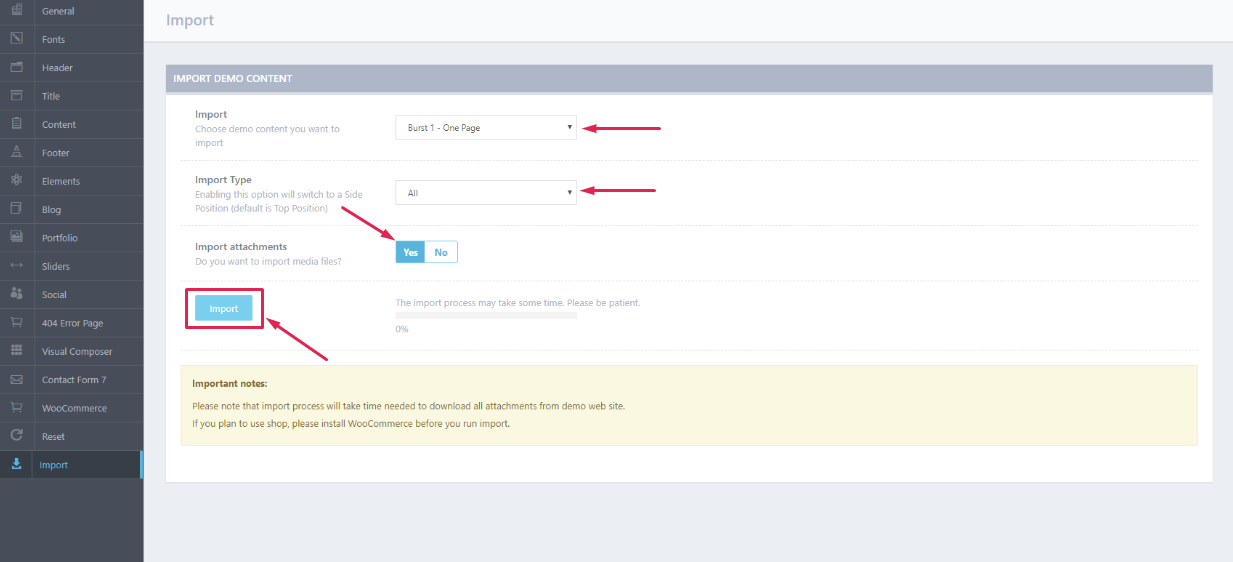Open the Portfolio menu item
This screenshot has width=1233, height=562.
tap(59, 238)
